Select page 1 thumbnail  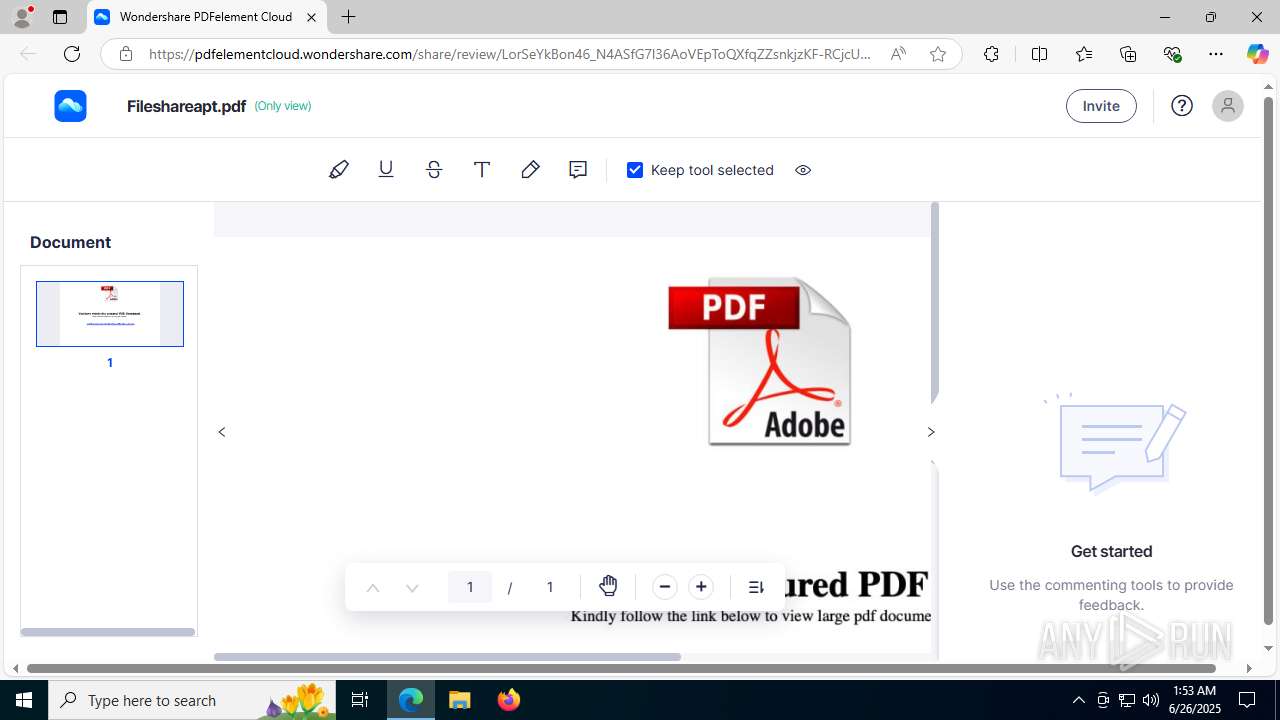coord(110,314)
